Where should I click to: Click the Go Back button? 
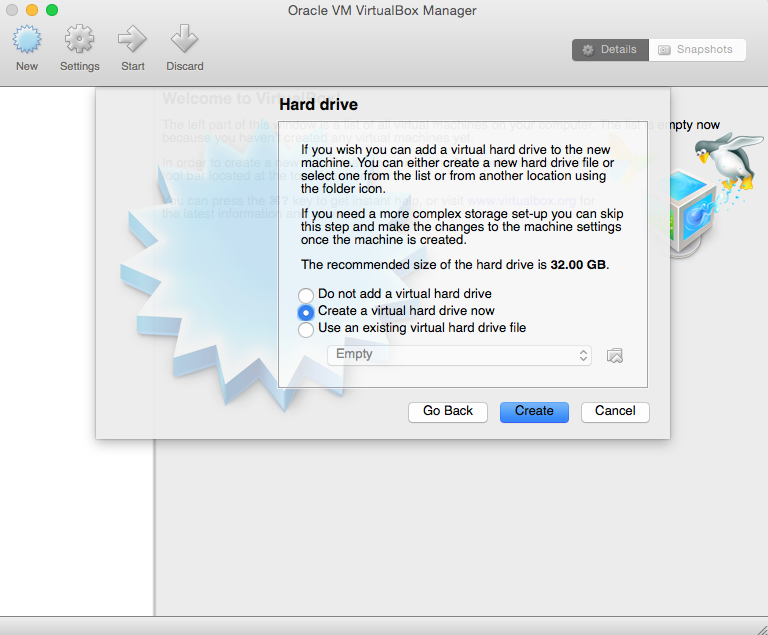[x=448, y=412]
